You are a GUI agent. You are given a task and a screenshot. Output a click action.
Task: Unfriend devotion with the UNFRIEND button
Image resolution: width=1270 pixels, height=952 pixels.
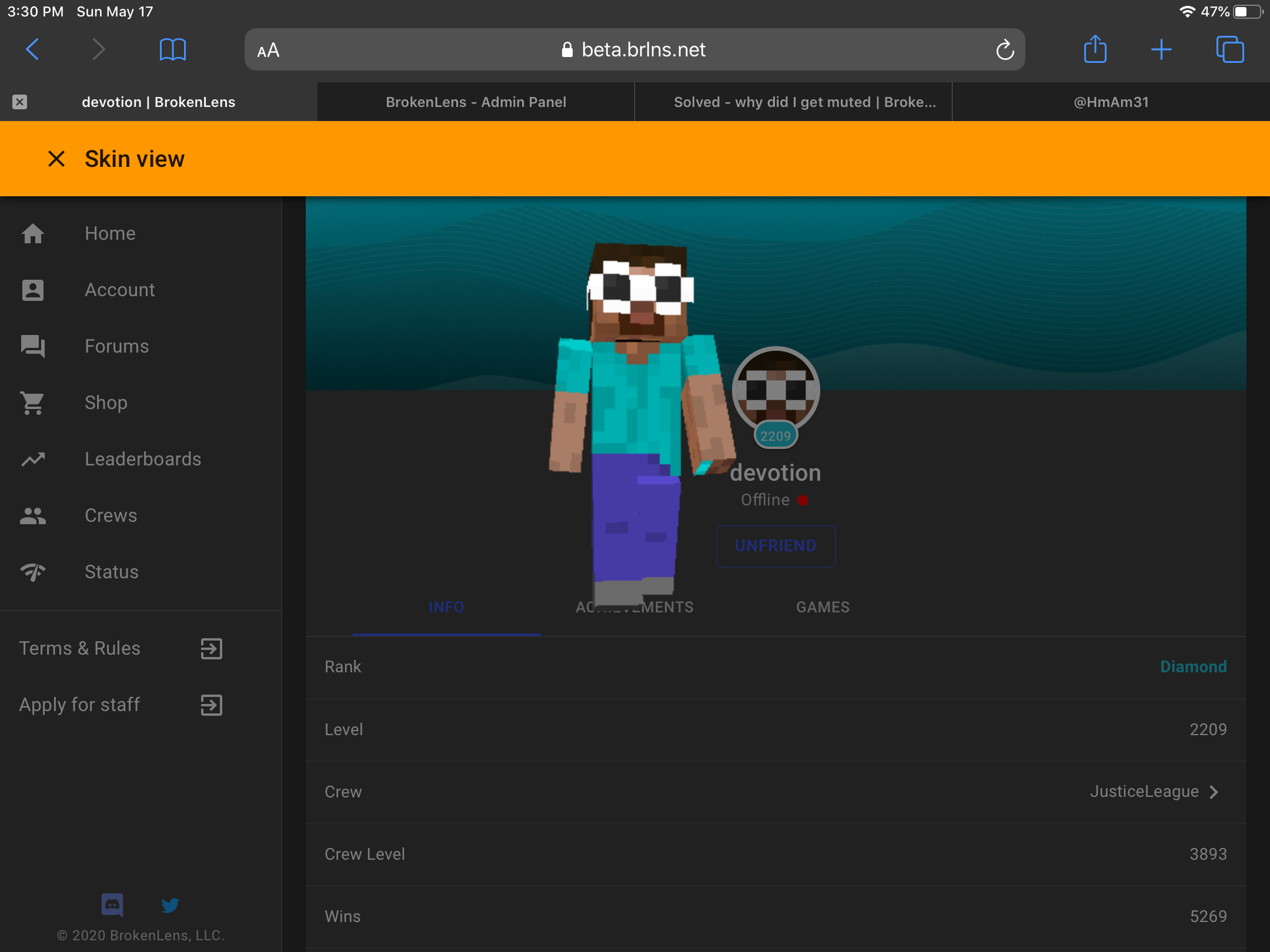point(776,546)
